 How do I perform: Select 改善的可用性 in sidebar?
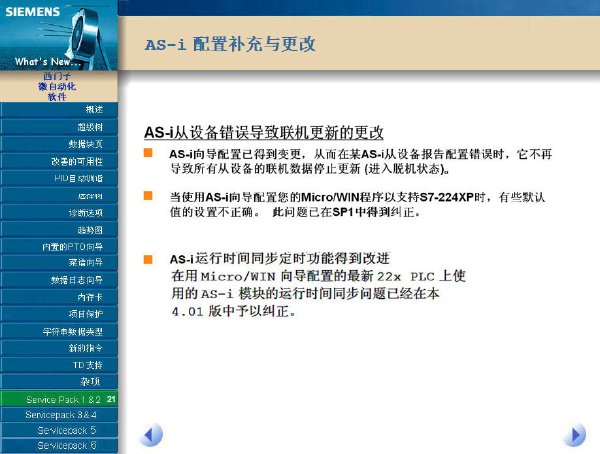coord(59,161)
